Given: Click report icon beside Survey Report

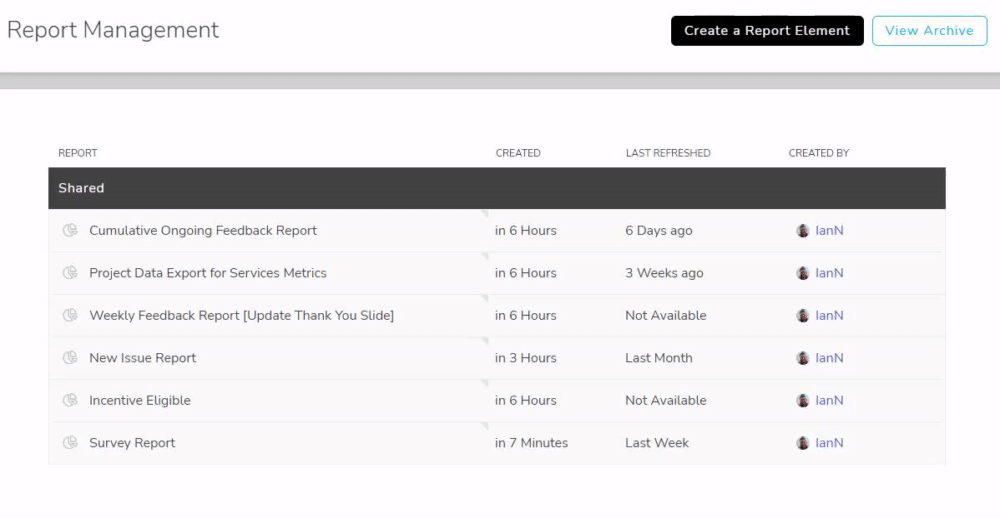Looking at the screenshot, I should (70, 443).
